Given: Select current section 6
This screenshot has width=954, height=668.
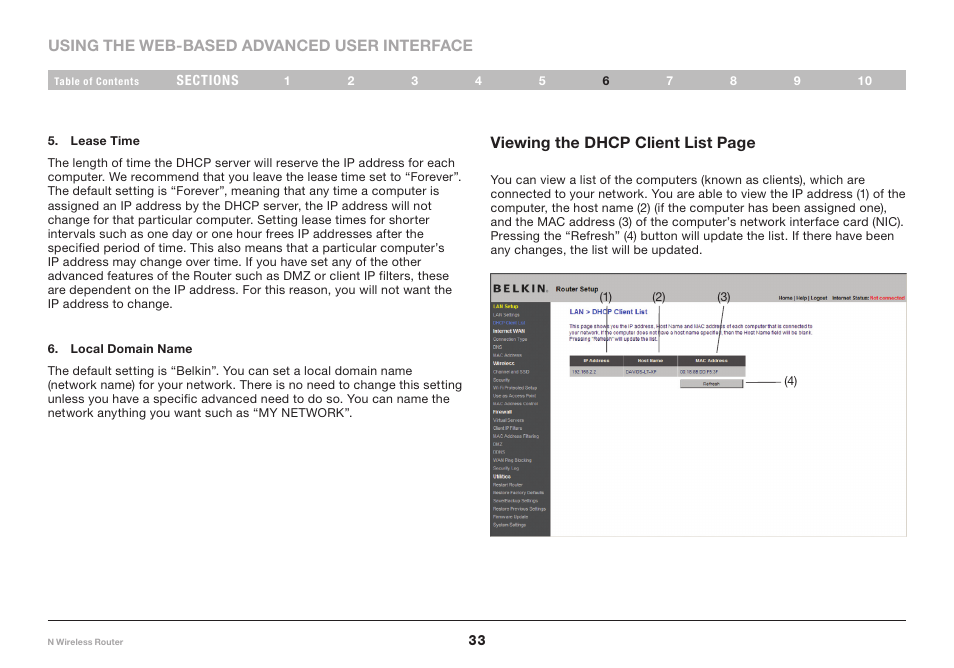Looking at the screenshot, I should (605, 81).
